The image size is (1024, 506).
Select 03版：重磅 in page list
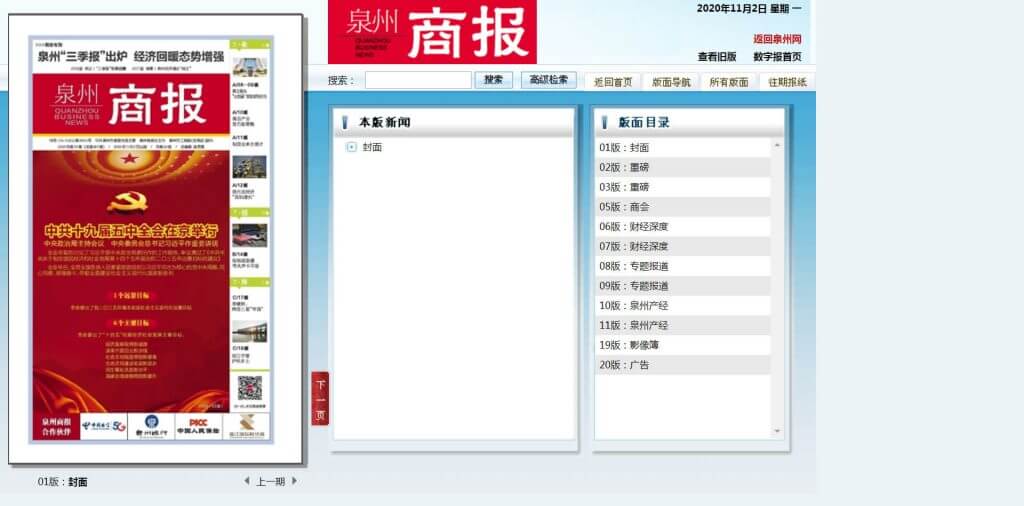[x=683, y=187]
